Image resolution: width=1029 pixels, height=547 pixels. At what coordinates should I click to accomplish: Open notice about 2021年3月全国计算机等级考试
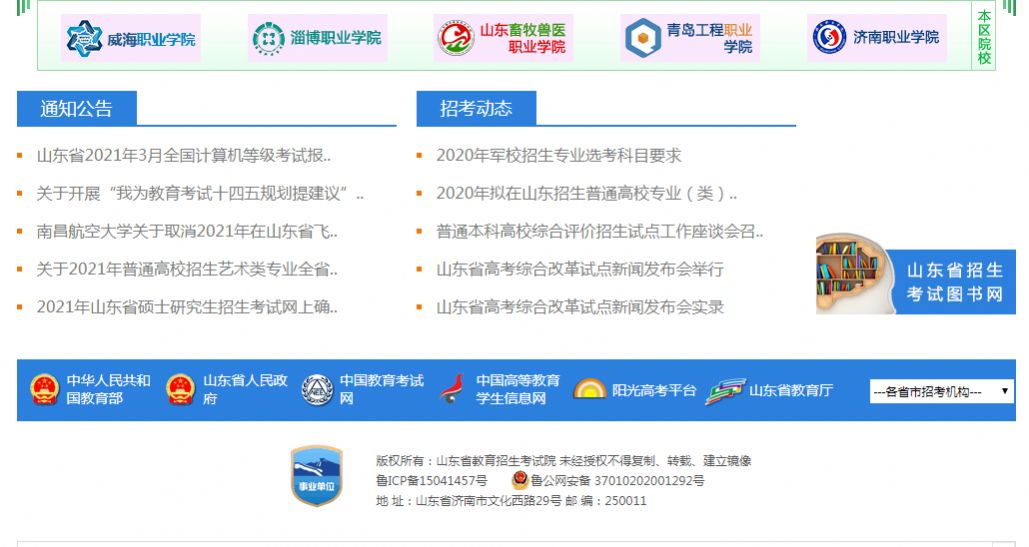(x=184, y=155)
